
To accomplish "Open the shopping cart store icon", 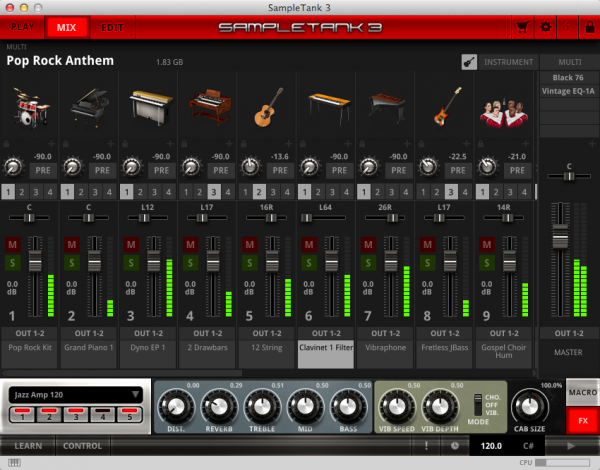I will [x=522, y=27].
